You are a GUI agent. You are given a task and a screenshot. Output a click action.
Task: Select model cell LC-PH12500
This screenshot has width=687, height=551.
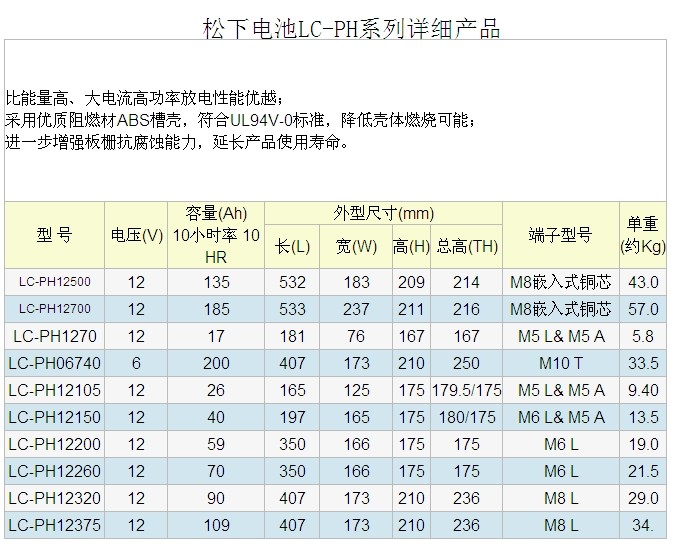click(54, 283)
